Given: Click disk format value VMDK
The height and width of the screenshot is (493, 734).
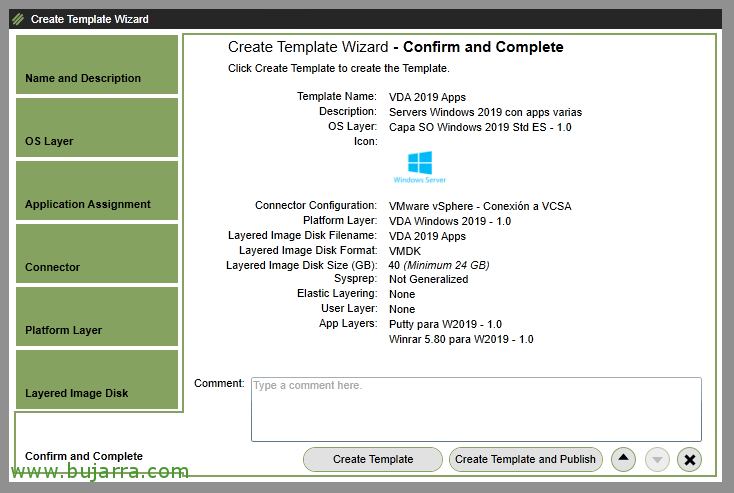Looking at the screenshot, I should click(x=405, y=251).
